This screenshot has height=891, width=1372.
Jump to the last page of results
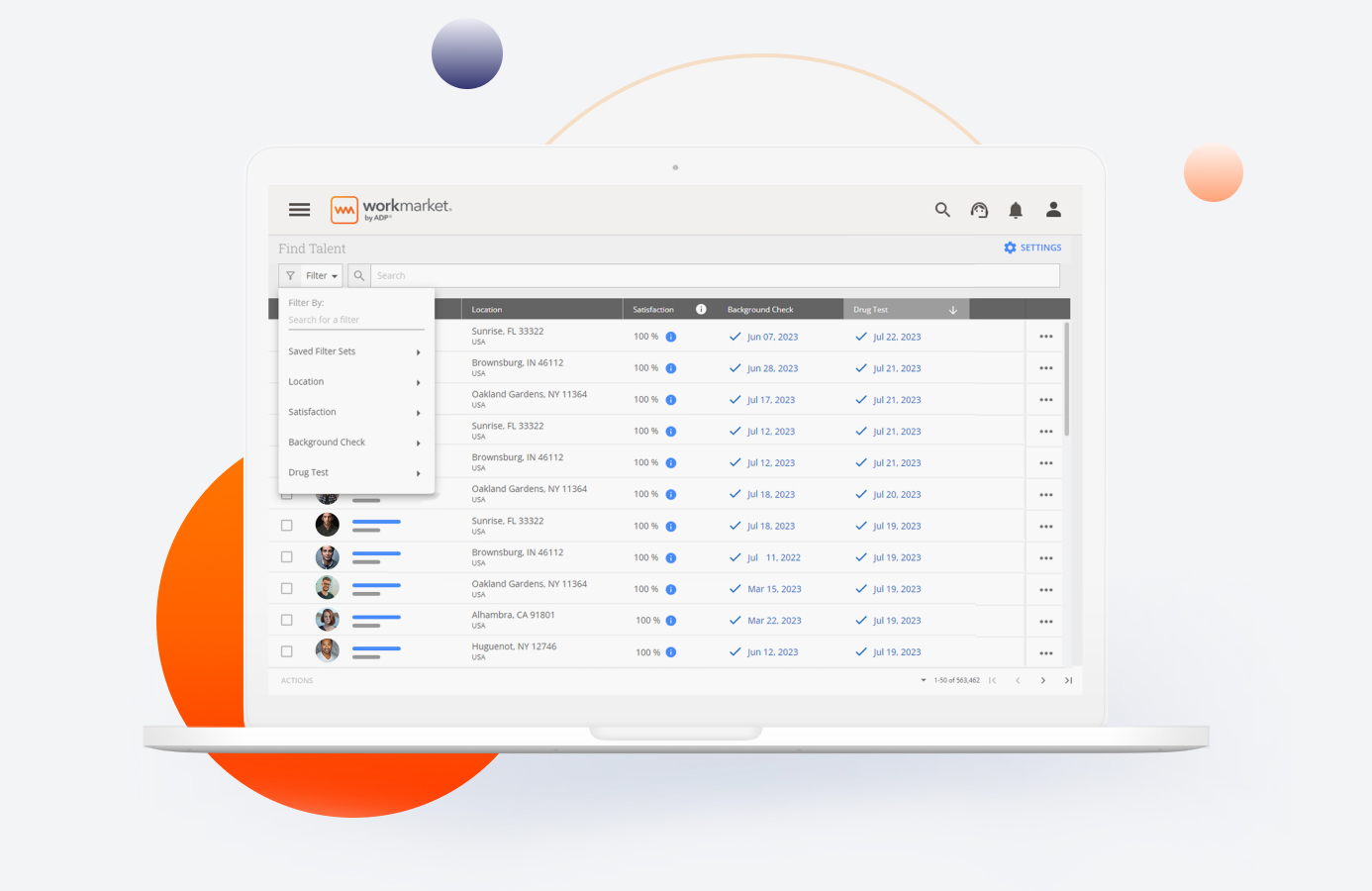tap(1068, 681)
